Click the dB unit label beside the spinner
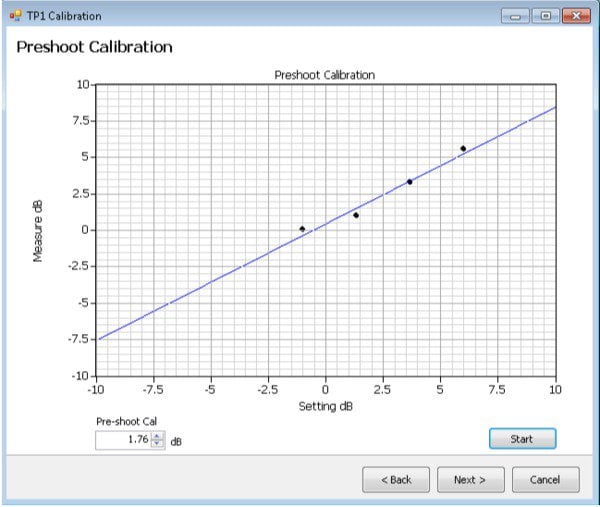The image size is (600, 507). tap(176, 441)
